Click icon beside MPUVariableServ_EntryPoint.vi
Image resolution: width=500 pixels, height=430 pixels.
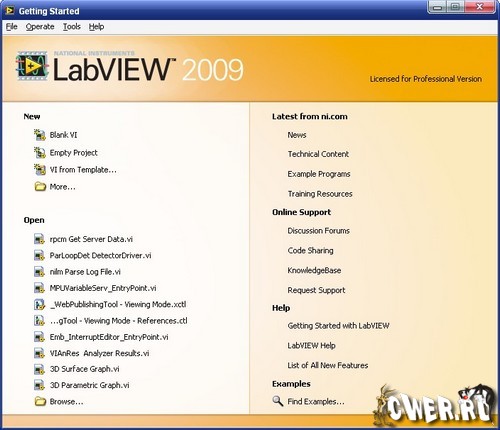tap(39, 288)
